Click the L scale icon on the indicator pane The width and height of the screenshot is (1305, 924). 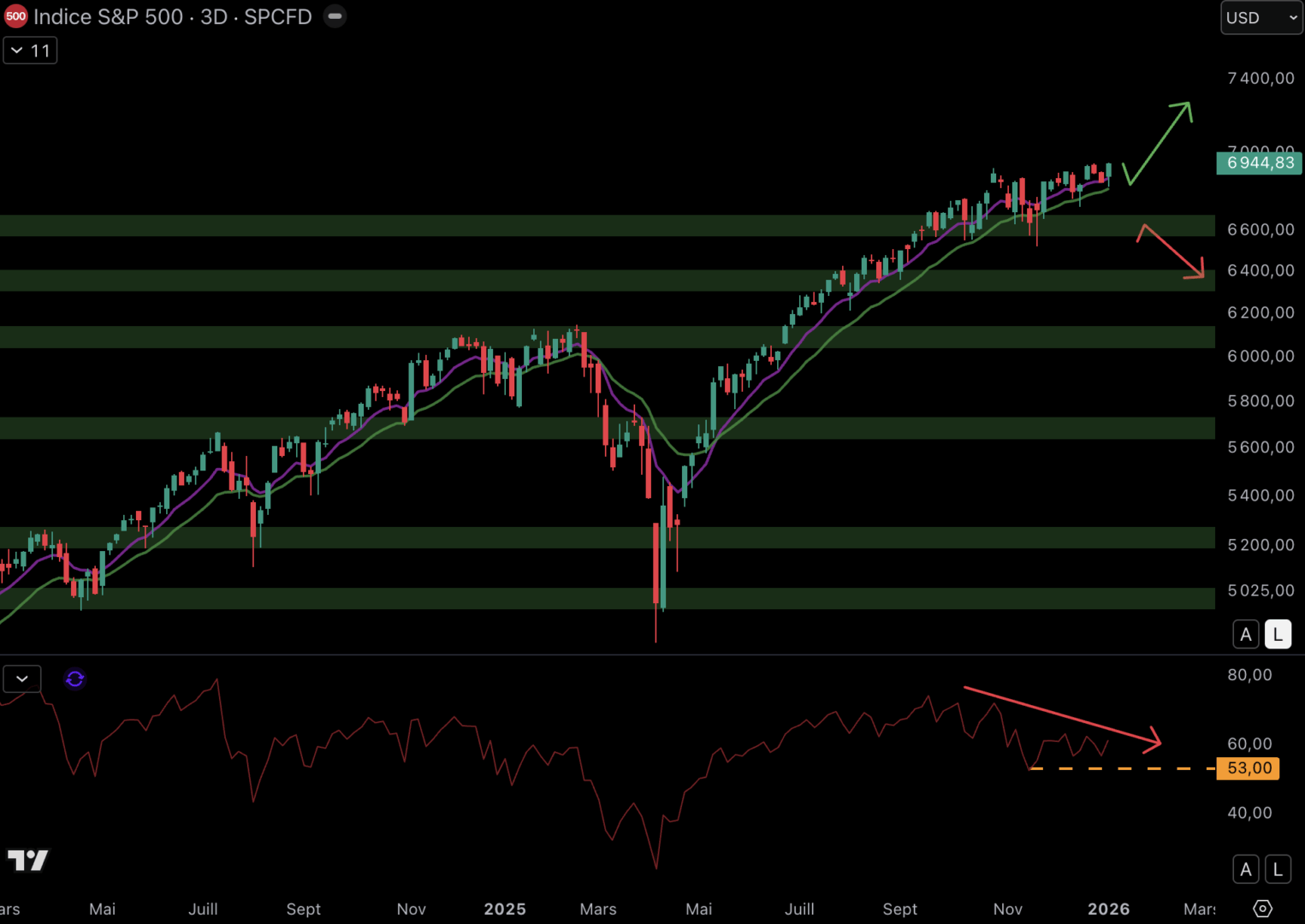click(x=1277, y=868)
